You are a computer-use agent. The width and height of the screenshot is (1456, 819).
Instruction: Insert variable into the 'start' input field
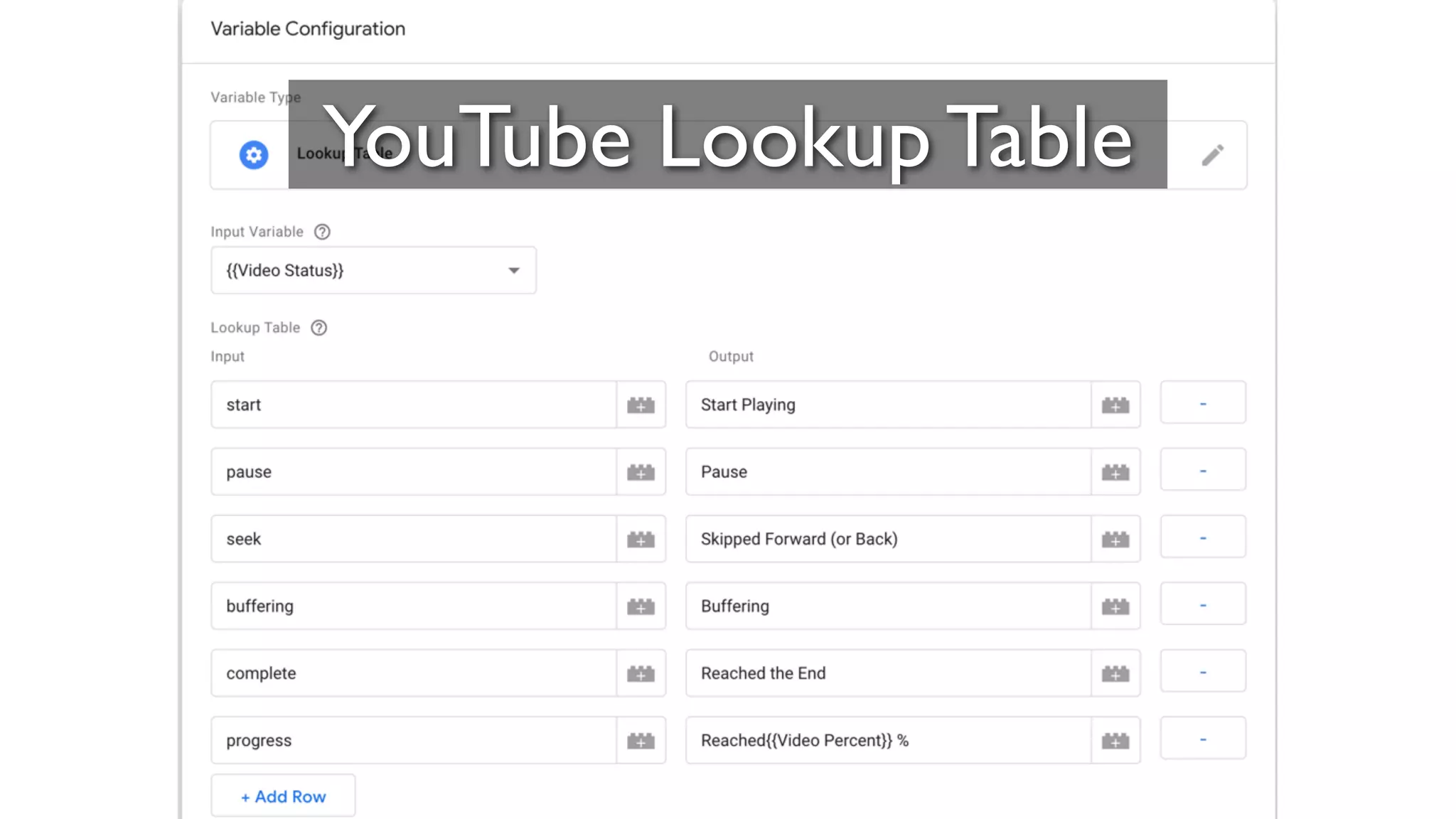click(x=641, y=405)
